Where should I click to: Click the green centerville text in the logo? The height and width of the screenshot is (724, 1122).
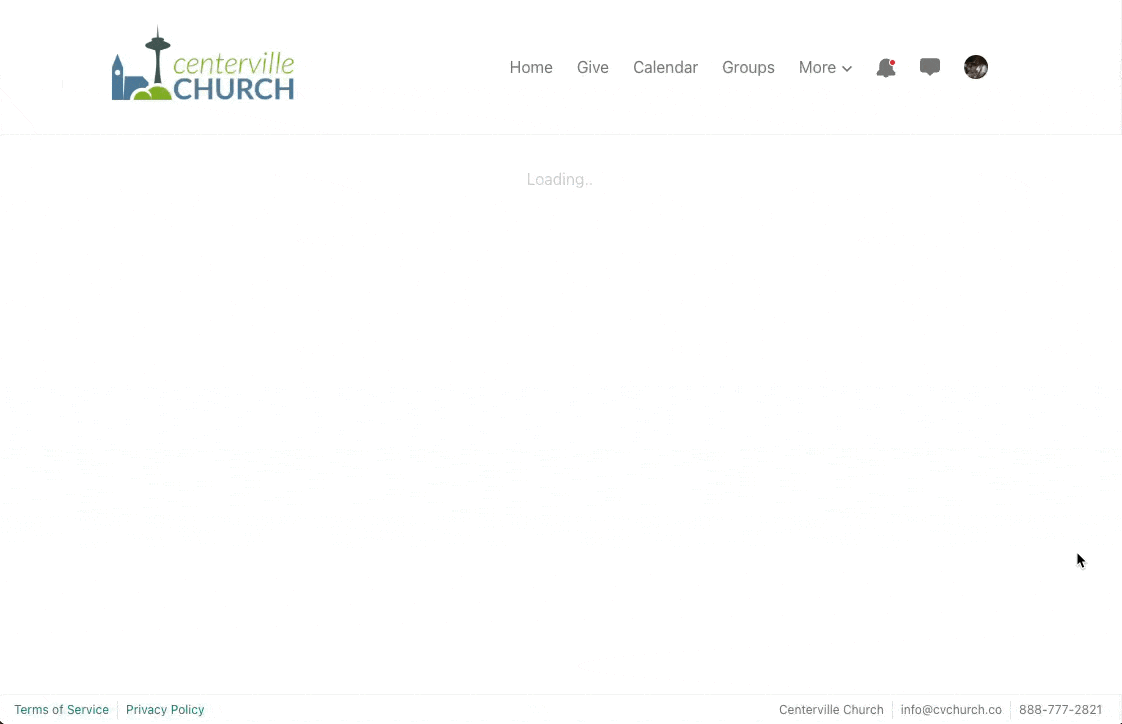[x=234, y=64]
